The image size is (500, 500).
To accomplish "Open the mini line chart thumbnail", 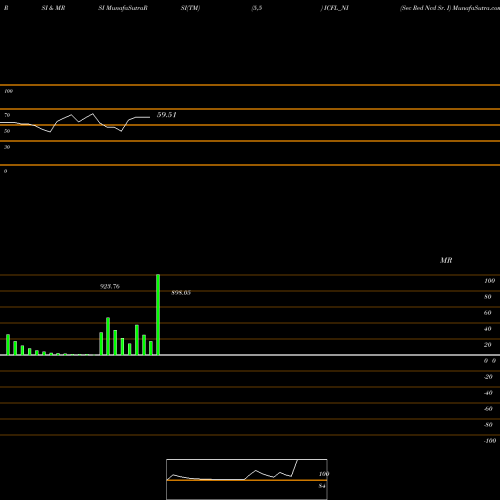I will point(247,479).
